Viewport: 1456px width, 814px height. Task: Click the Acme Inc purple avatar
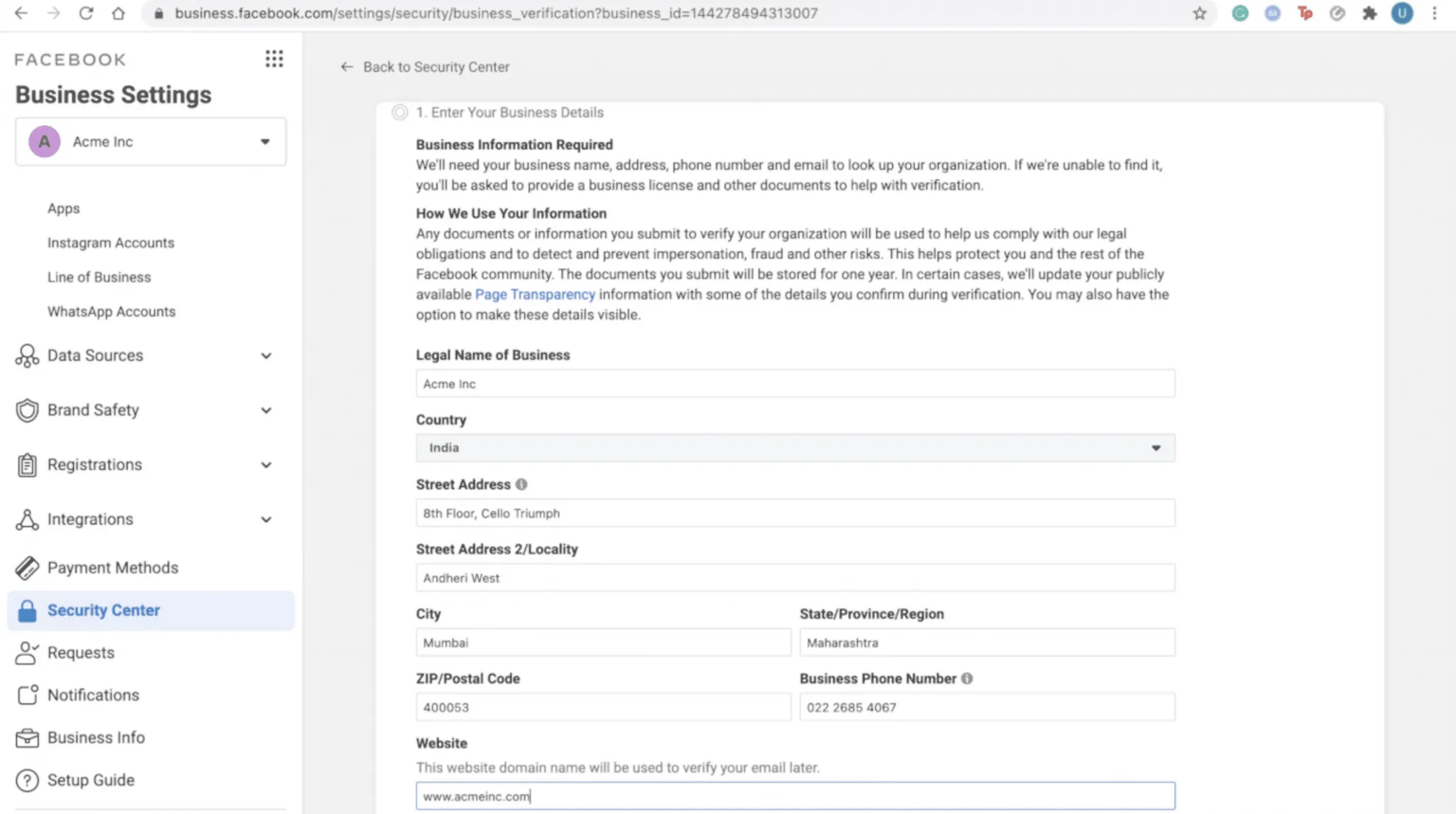pos(44,141)
